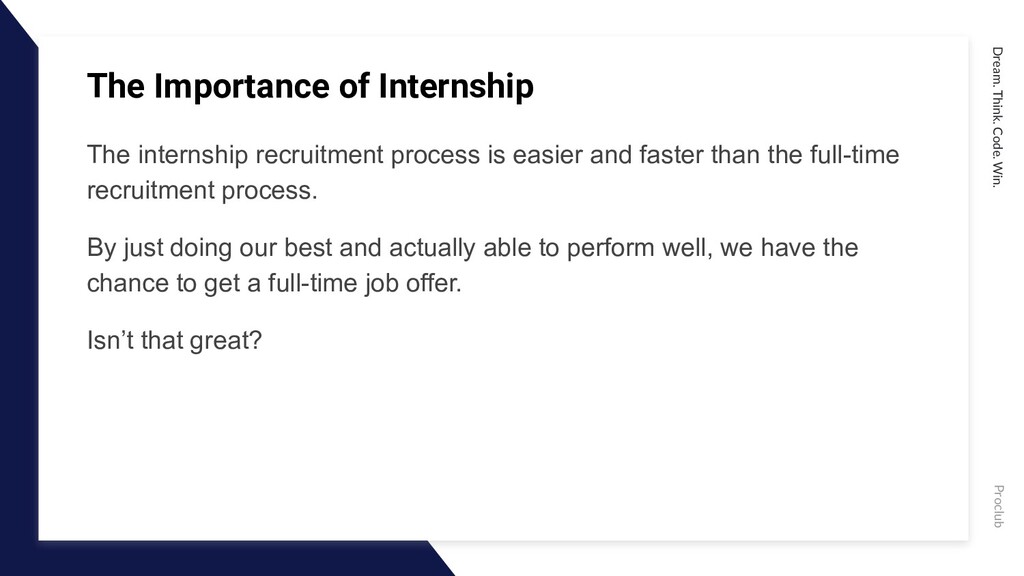Screen dimensions: 1024x576
Task: Click the slide title The Importance of Internship
Action: pyautogui.click(x=310, y=86)
